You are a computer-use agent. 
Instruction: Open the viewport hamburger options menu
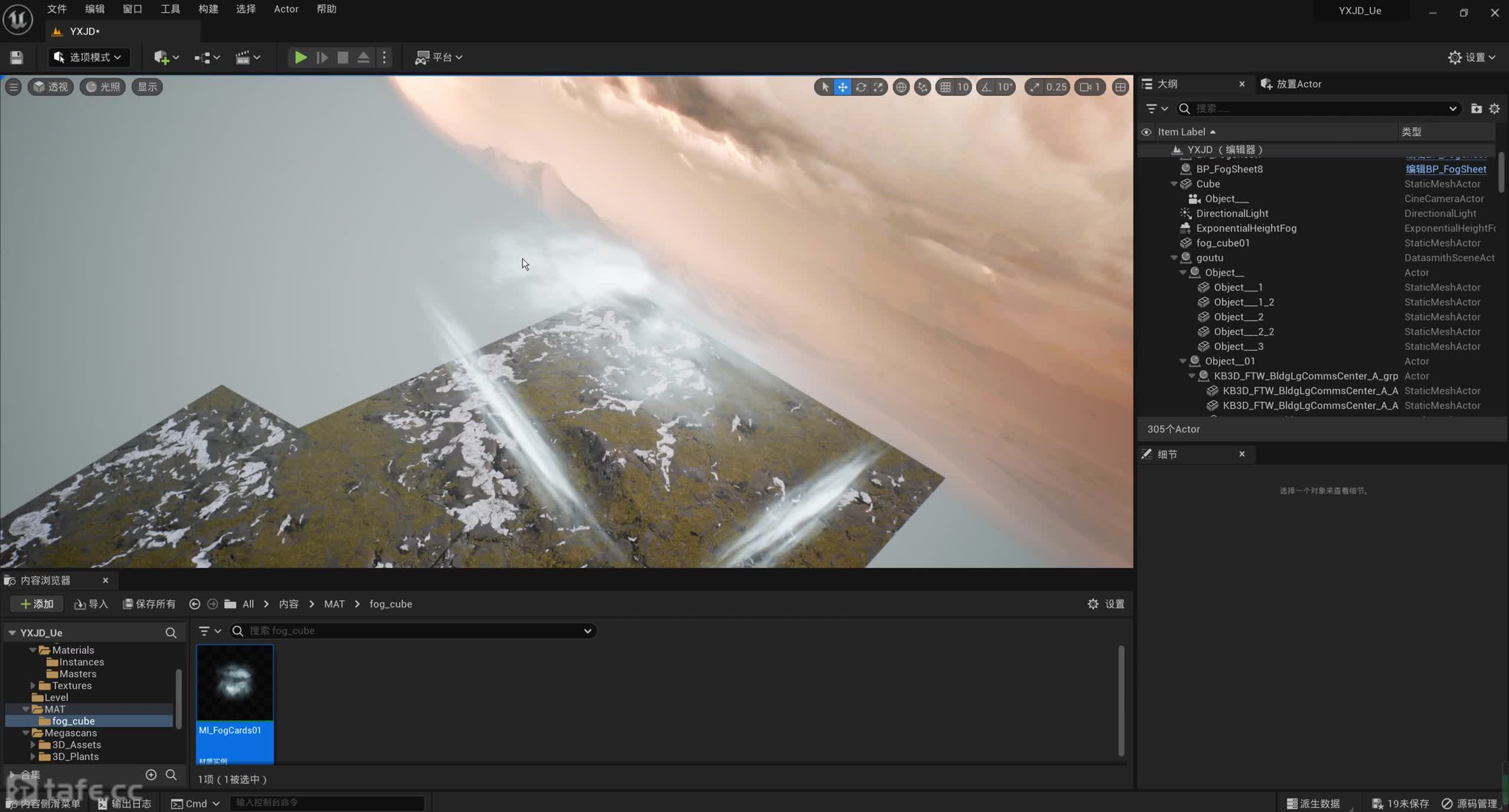point(14,87)
